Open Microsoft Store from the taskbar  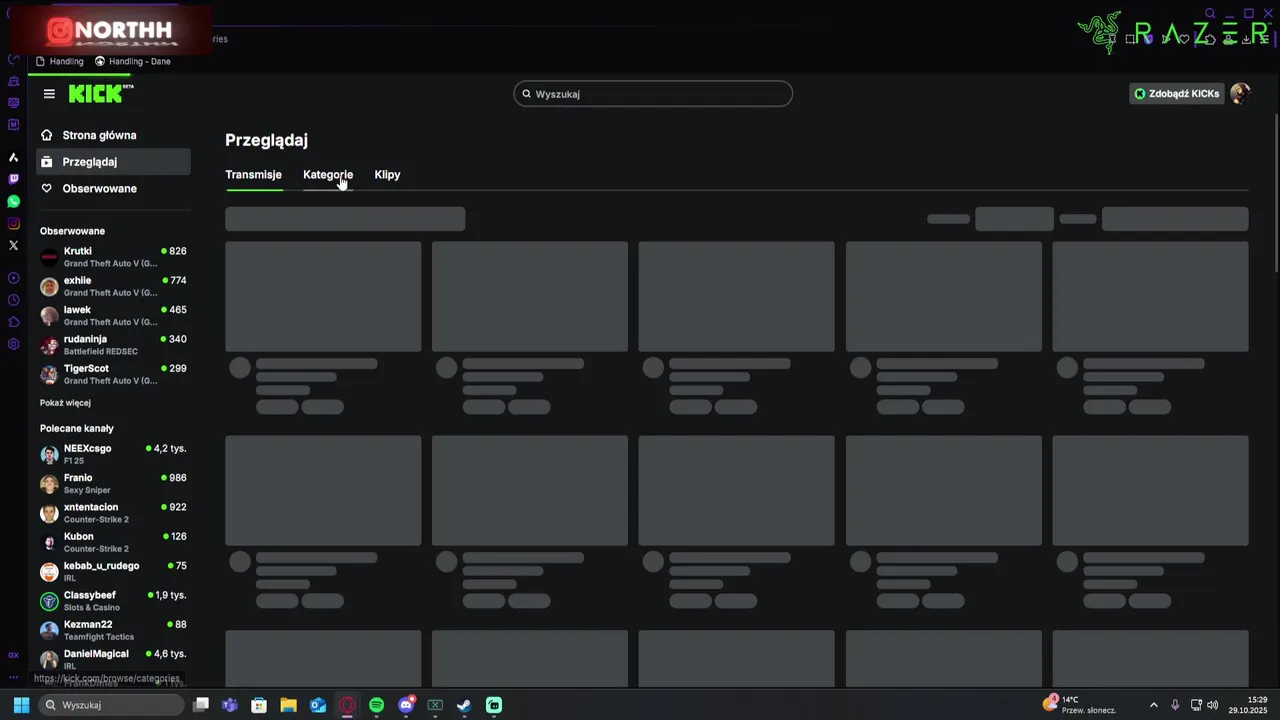259,705
